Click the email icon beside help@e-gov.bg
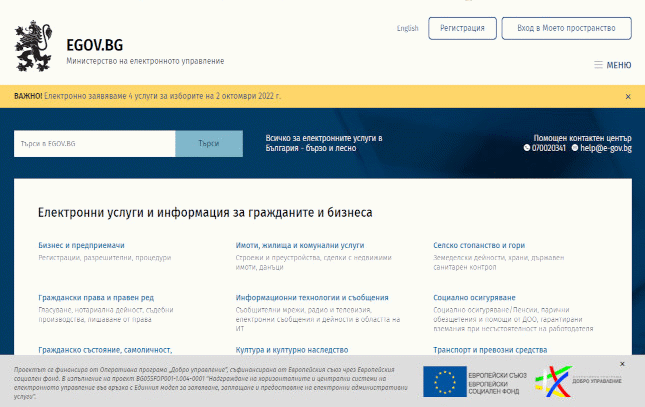The image size is (645, 407). coord(575,148)
